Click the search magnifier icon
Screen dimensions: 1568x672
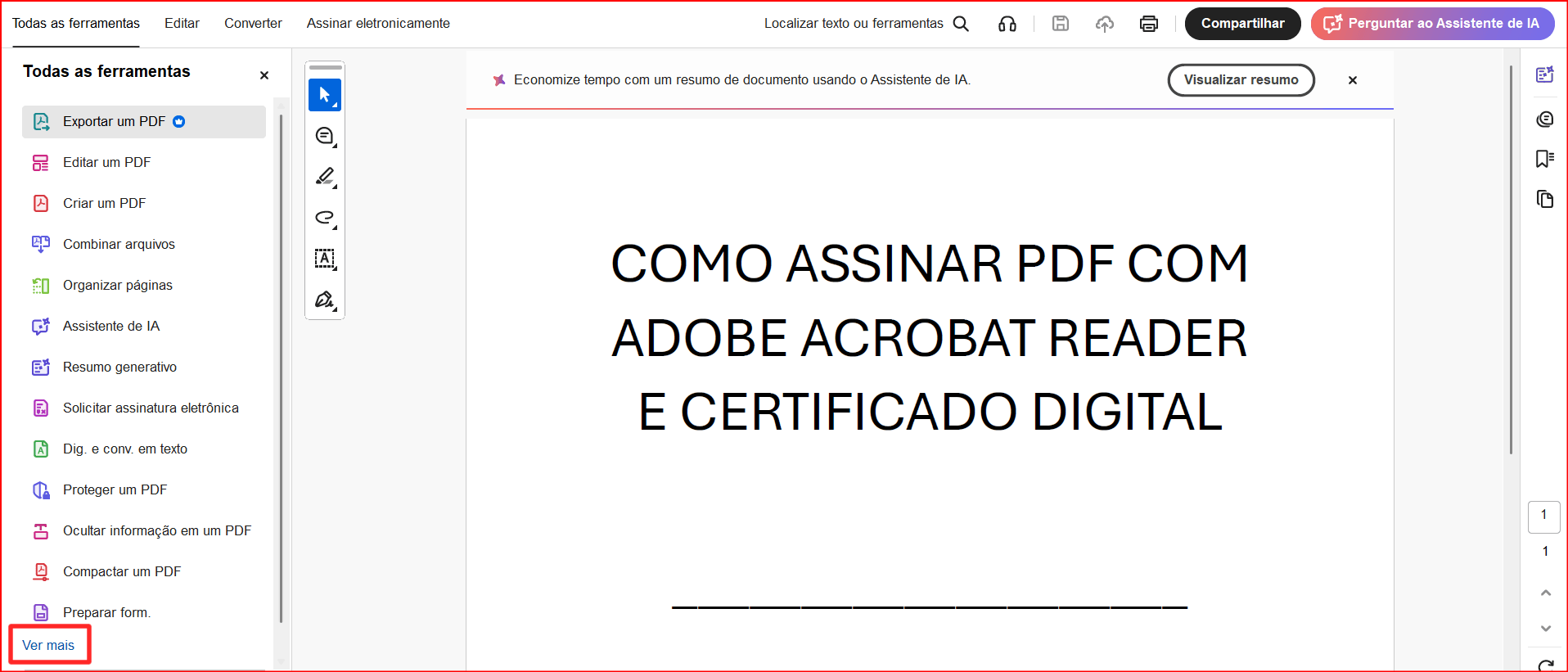(961, 24)
